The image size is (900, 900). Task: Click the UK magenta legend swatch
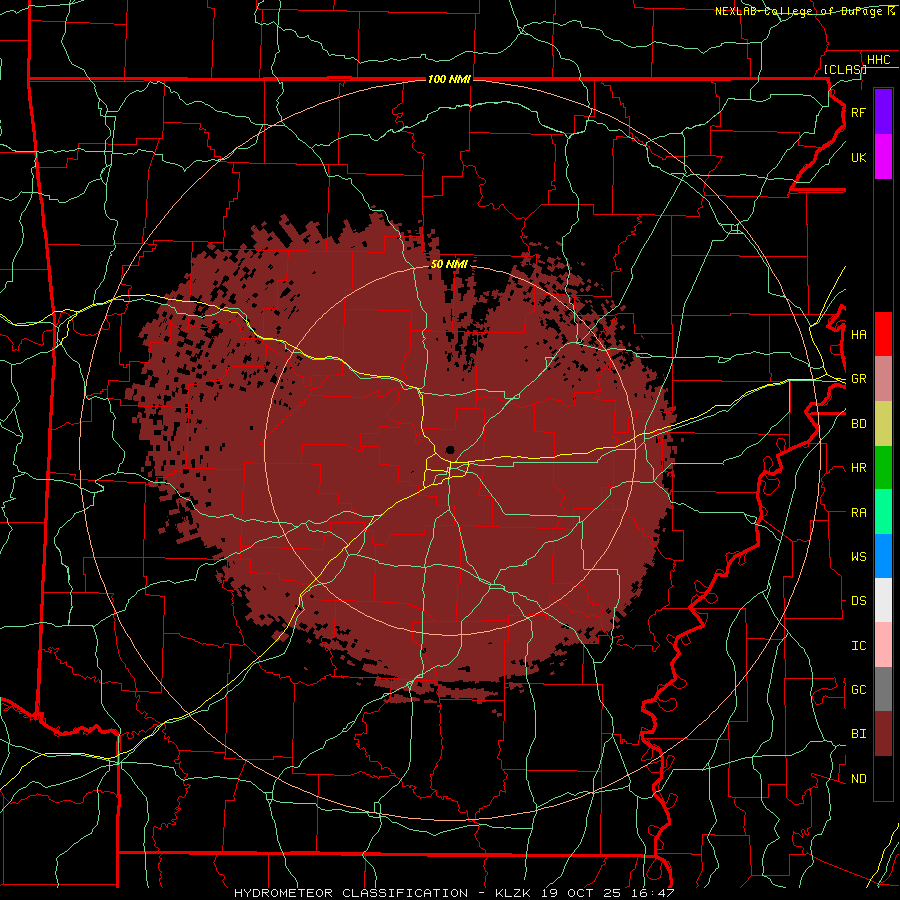coord(883,157)
